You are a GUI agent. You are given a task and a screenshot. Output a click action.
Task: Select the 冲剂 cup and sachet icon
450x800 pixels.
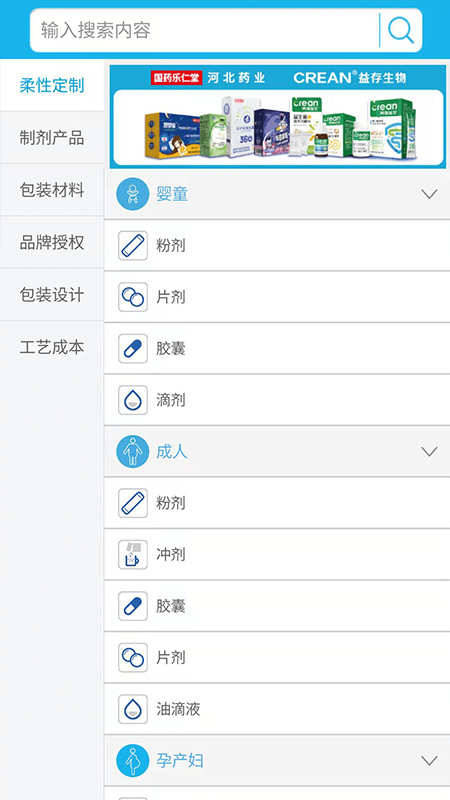133,555
